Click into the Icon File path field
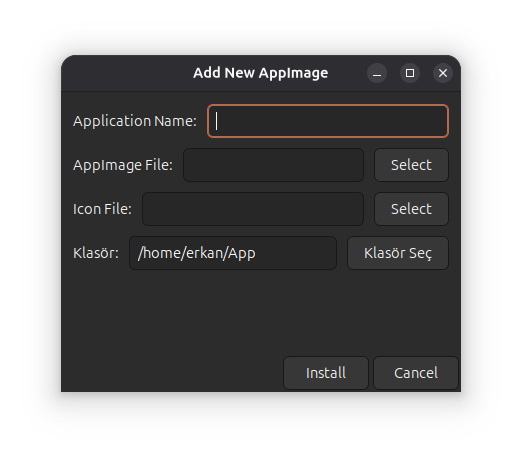The height and width of the screenshot is (459, 522). (253, 209)
